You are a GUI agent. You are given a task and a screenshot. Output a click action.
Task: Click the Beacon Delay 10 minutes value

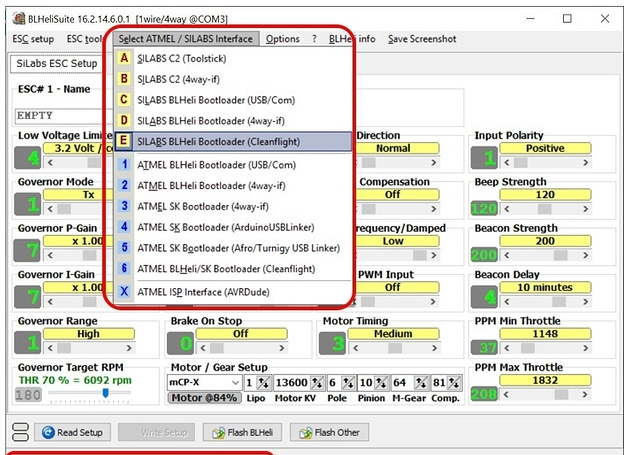coord(545,287)
